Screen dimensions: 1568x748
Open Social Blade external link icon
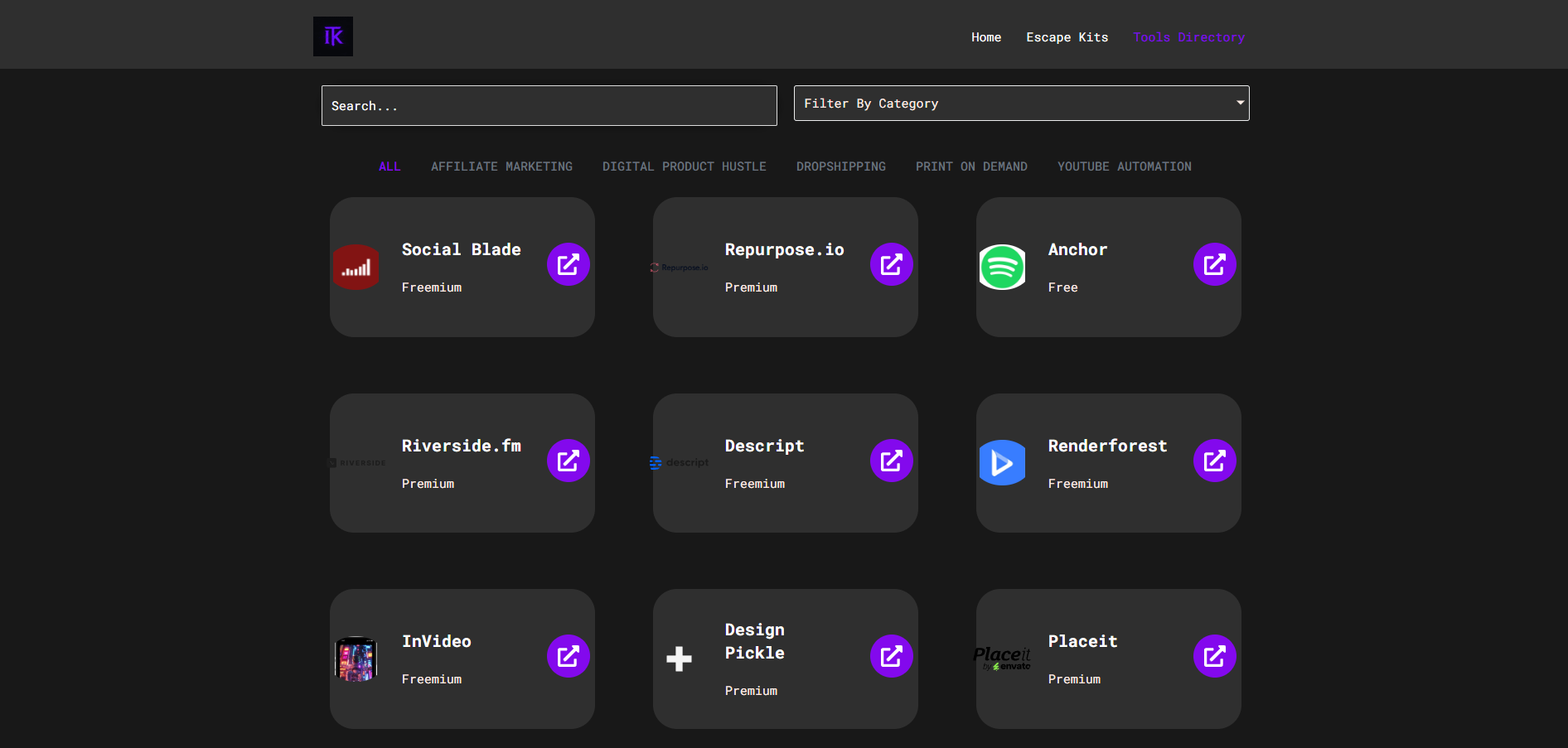coord(569,264)
